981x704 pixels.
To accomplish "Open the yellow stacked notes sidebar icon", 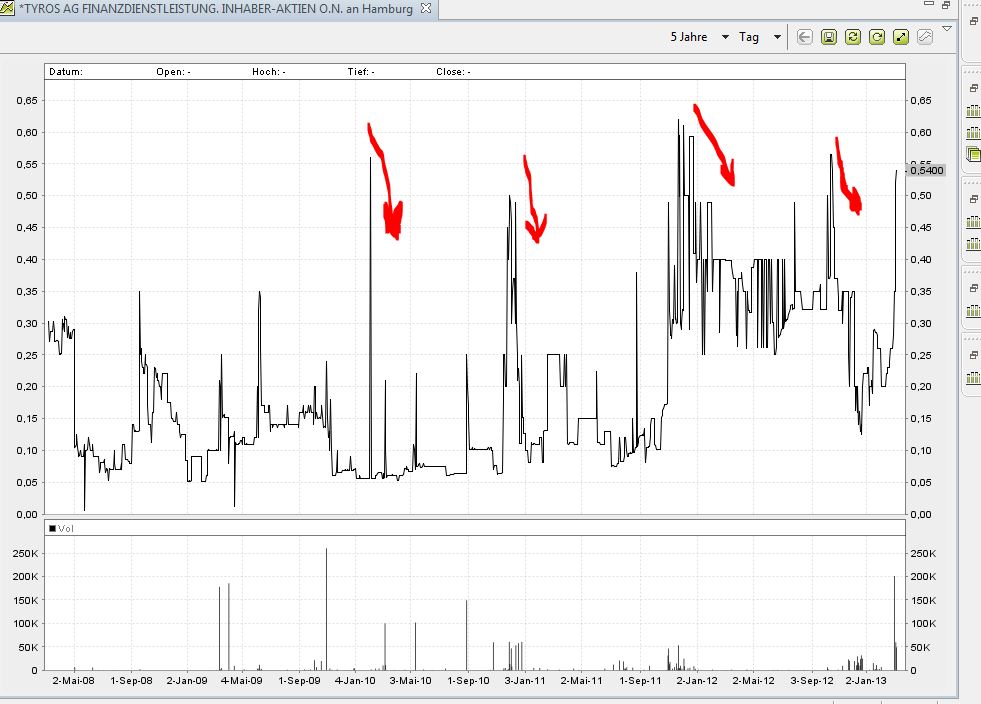I will [973, 154].
